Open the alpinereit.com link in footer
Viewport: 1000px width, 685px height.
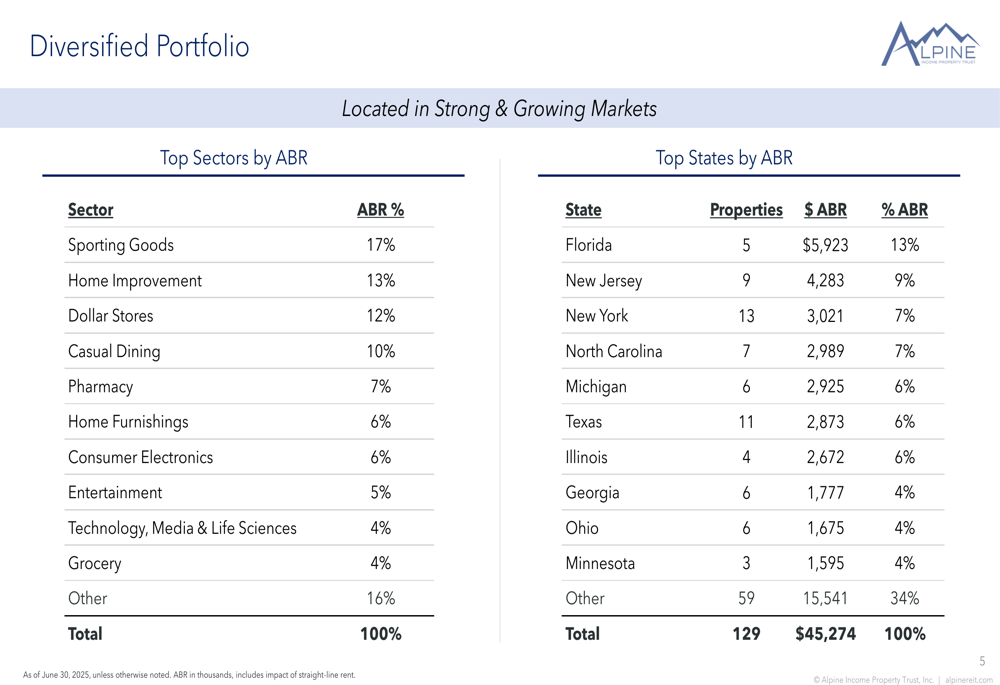969,680
